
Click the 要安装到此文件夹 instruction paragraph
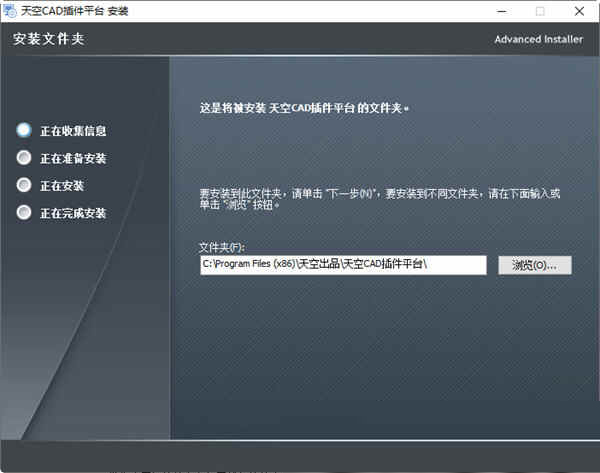[x=380, y=199]
